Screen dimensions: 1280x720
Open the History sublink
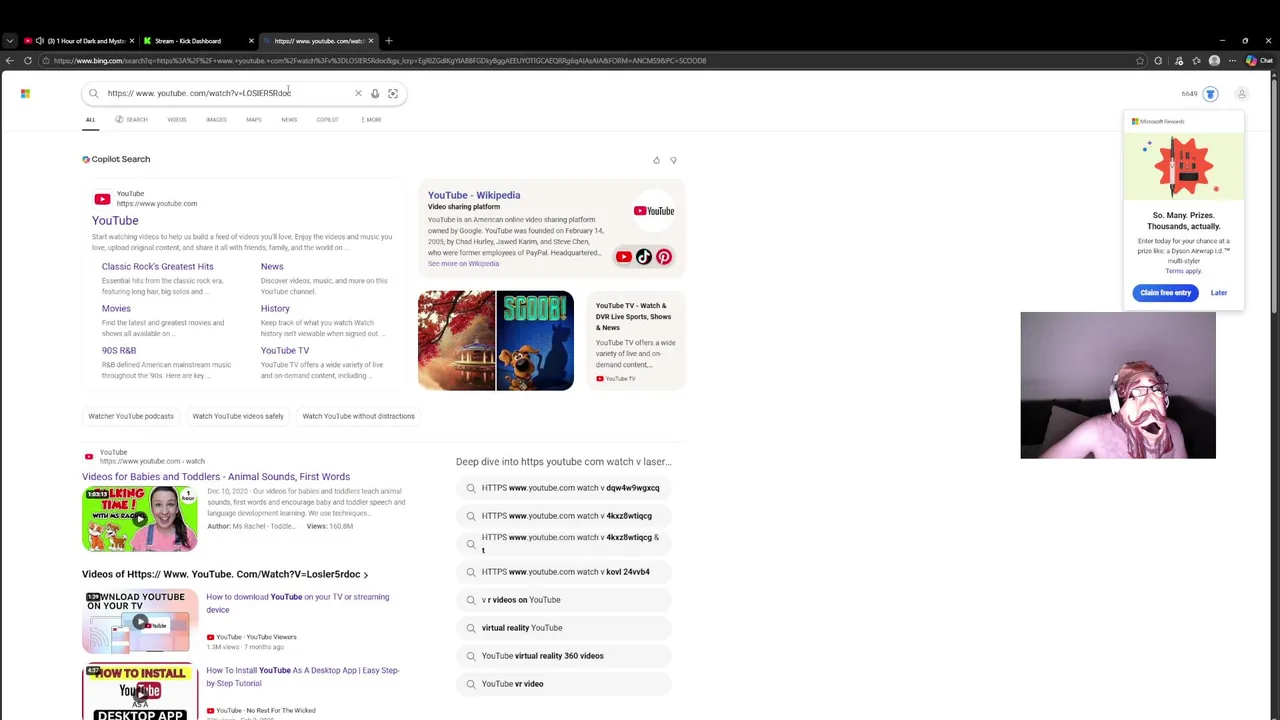click(x=275, y=309)
